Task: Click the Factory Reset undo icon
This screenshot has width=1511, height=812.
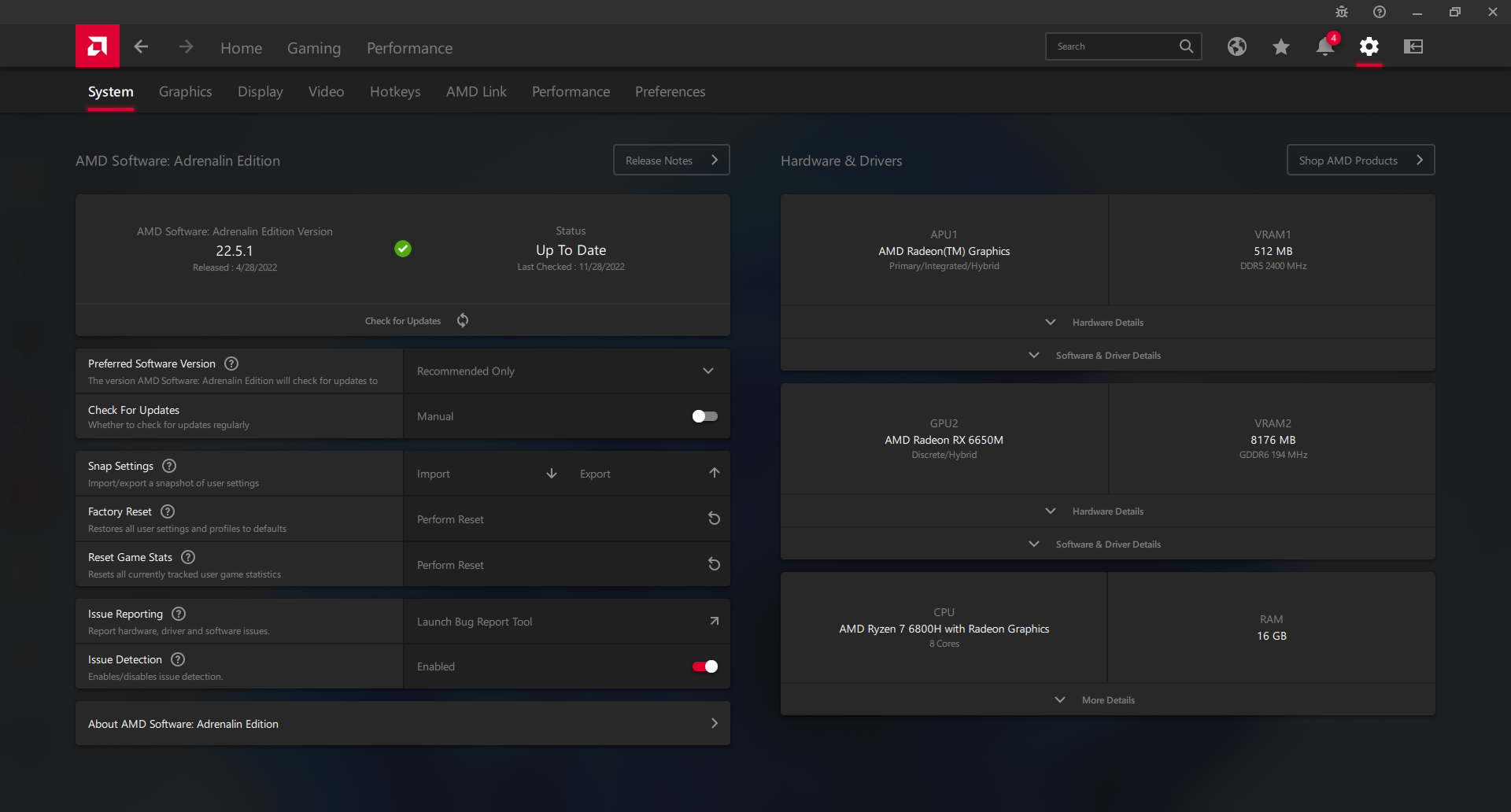Action: [x=715, y=519]
